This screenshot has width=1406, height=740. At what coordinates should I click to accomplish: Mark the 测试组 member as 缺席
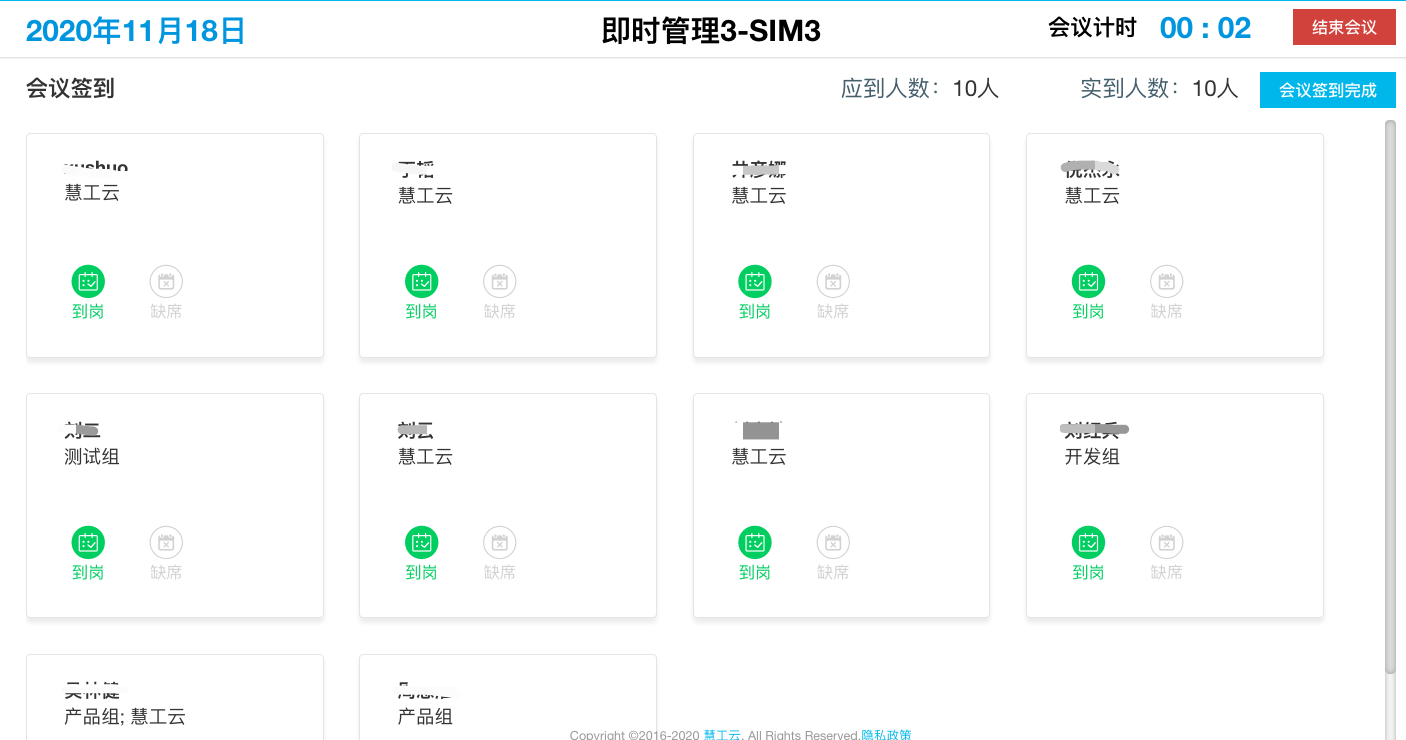point(166,543)
